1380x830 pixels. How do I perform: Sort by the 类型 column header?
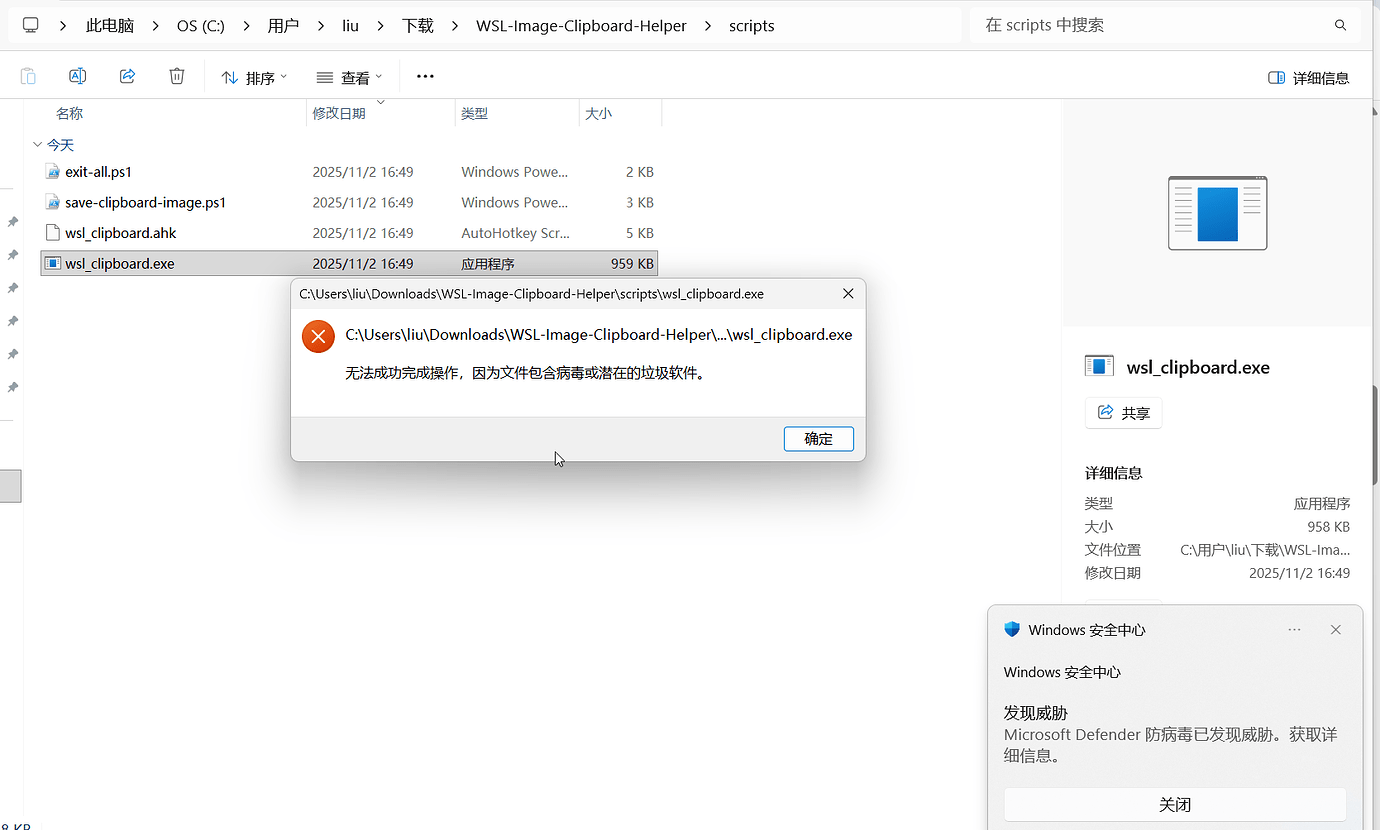(474, 113)
